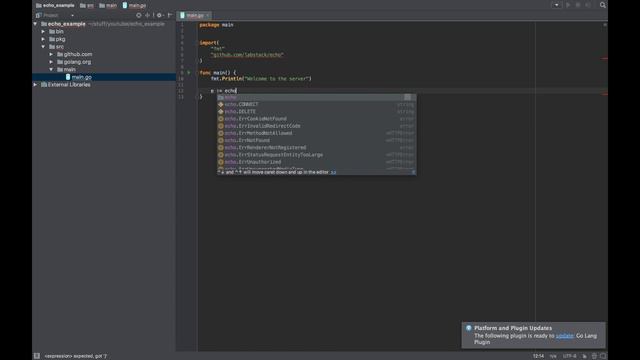Expand the github.com folder arrow
Viewport: 640px width, 360px height.
(51, 54)
